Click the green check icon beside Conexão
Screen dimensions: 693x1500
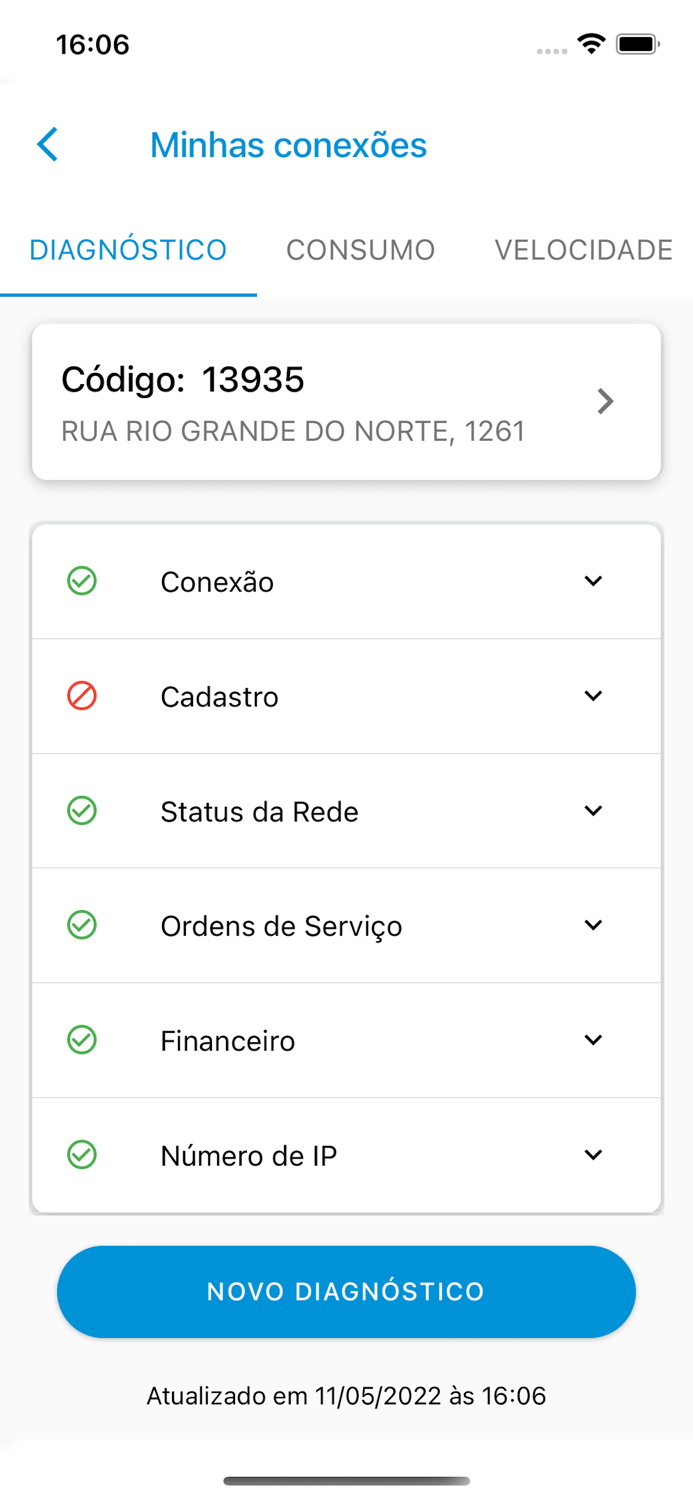click(82, 581)
